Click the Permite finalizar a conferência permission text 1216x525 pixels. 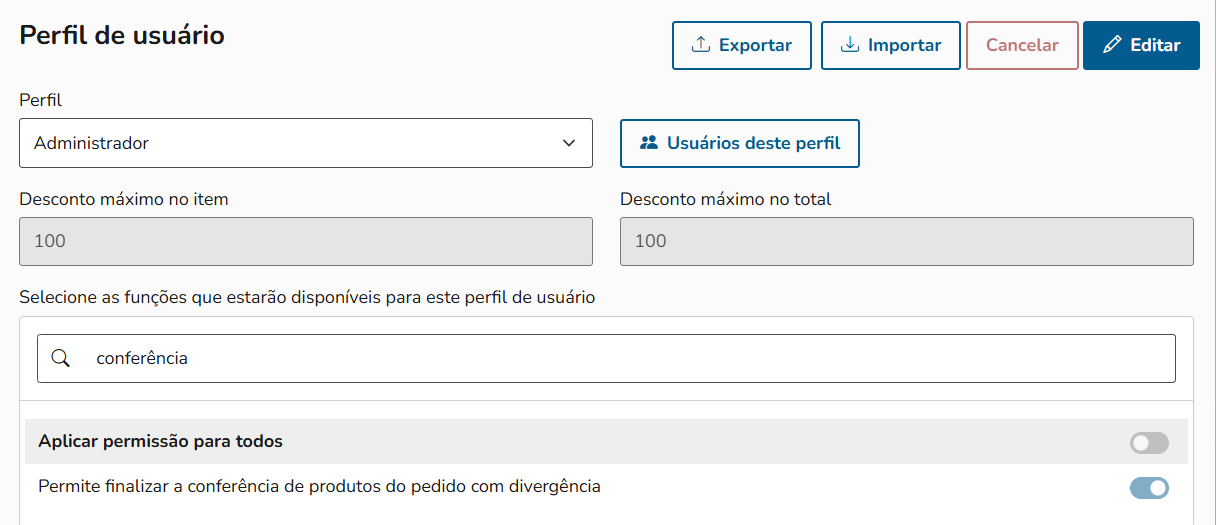[319, 487]
